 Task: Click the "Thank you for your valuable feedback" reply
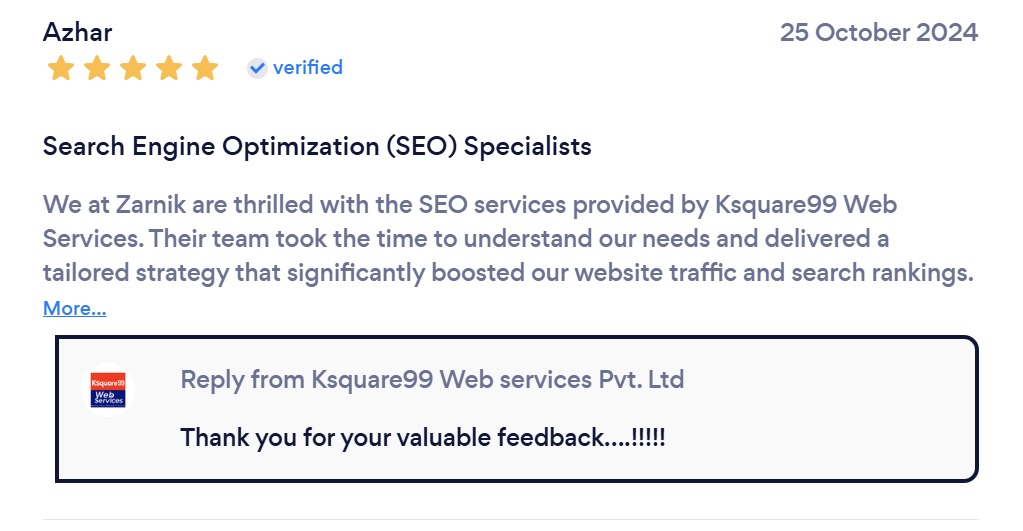423,437
